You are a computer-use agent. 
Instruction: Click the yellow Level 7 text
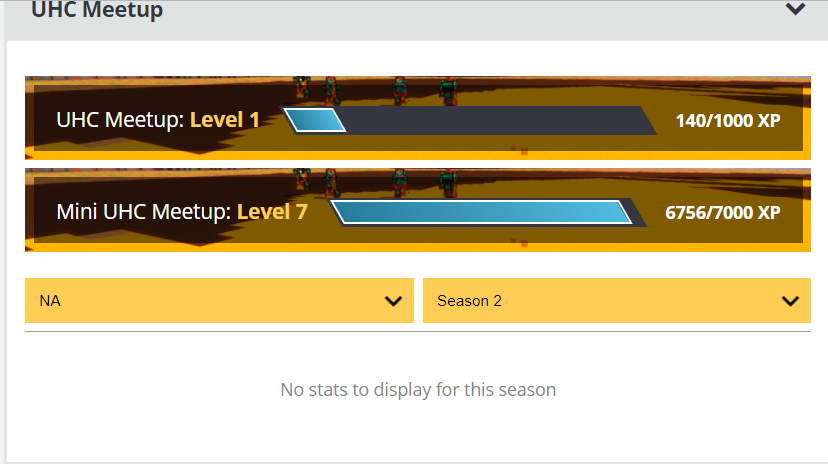pos(272,212)
